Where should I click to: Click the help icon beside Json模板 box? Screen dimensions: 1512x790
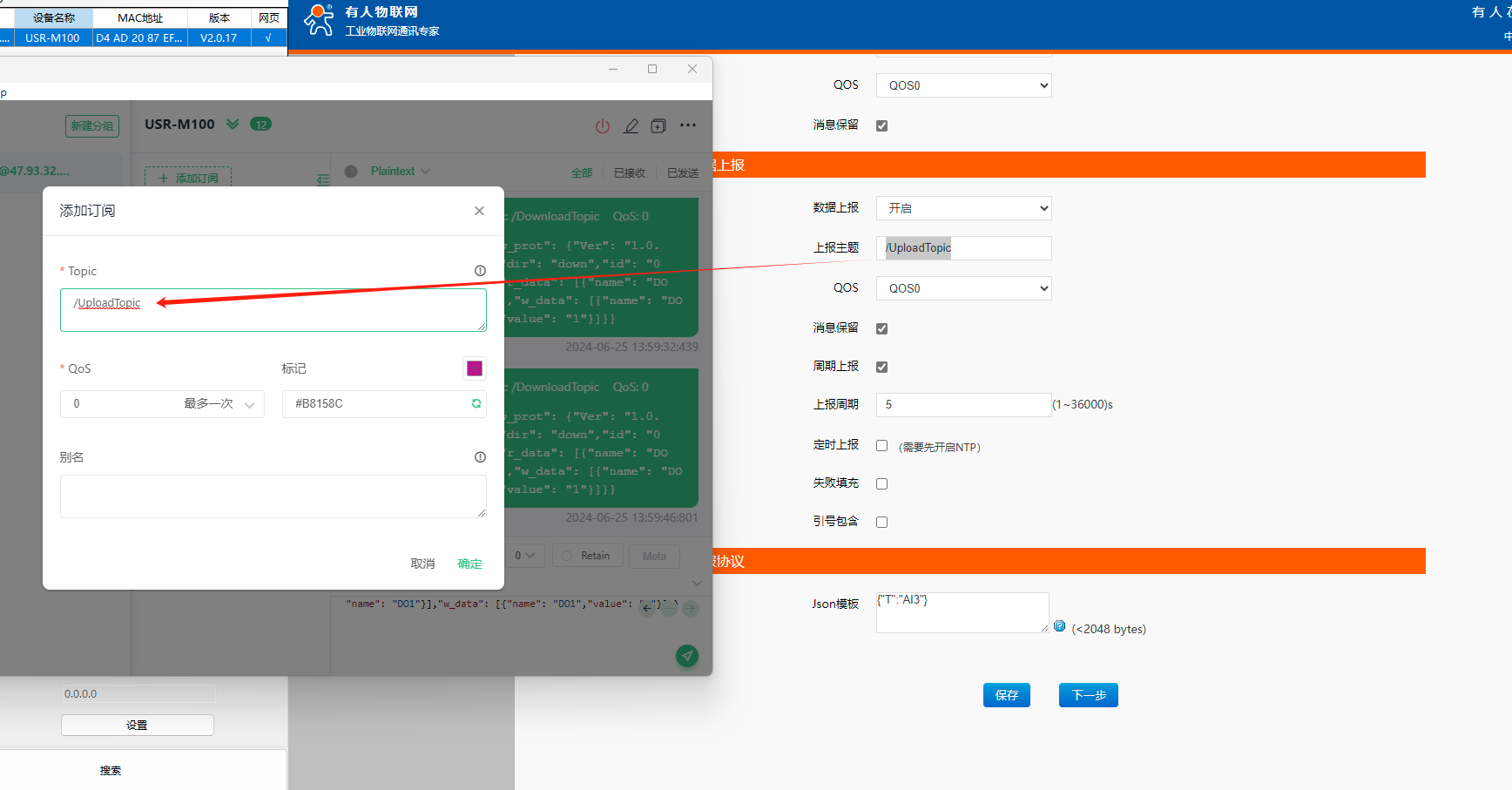1059,626
